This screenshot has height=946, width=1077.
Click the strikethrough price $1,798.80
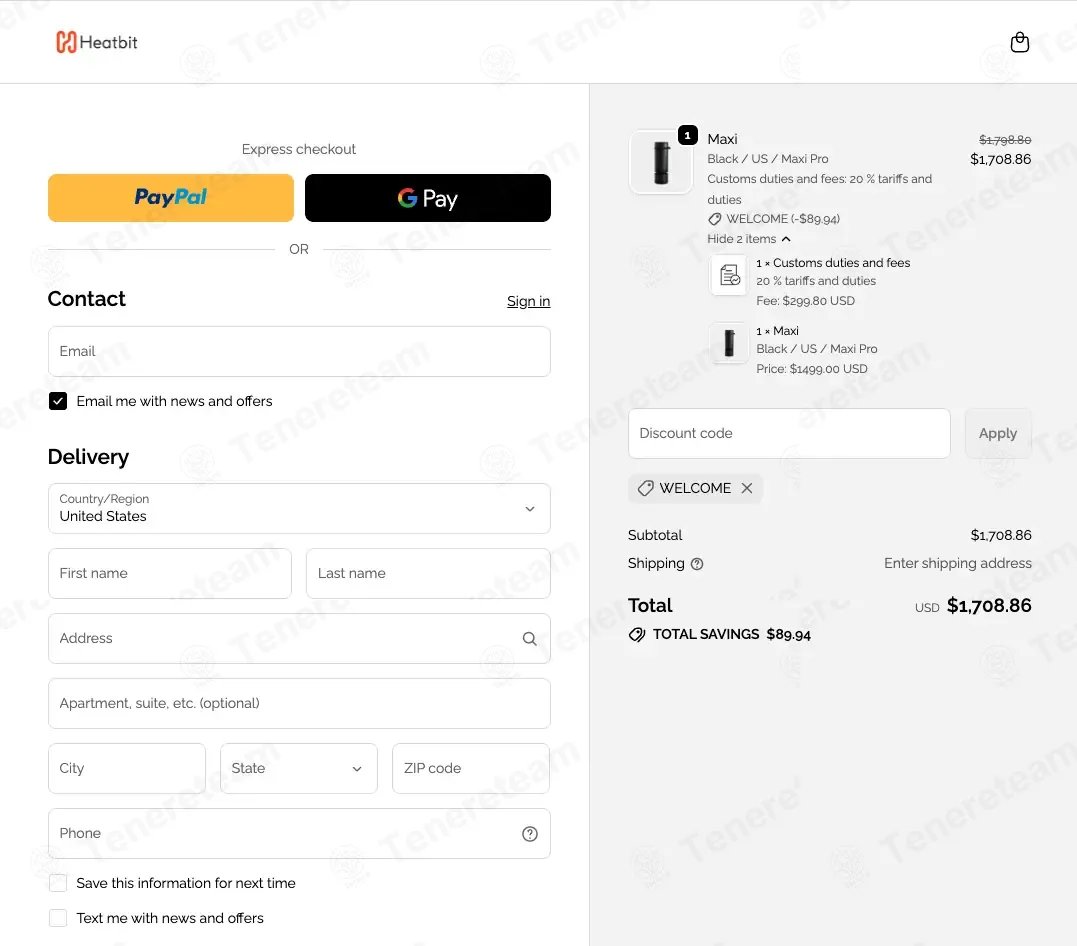point(1004,139)
